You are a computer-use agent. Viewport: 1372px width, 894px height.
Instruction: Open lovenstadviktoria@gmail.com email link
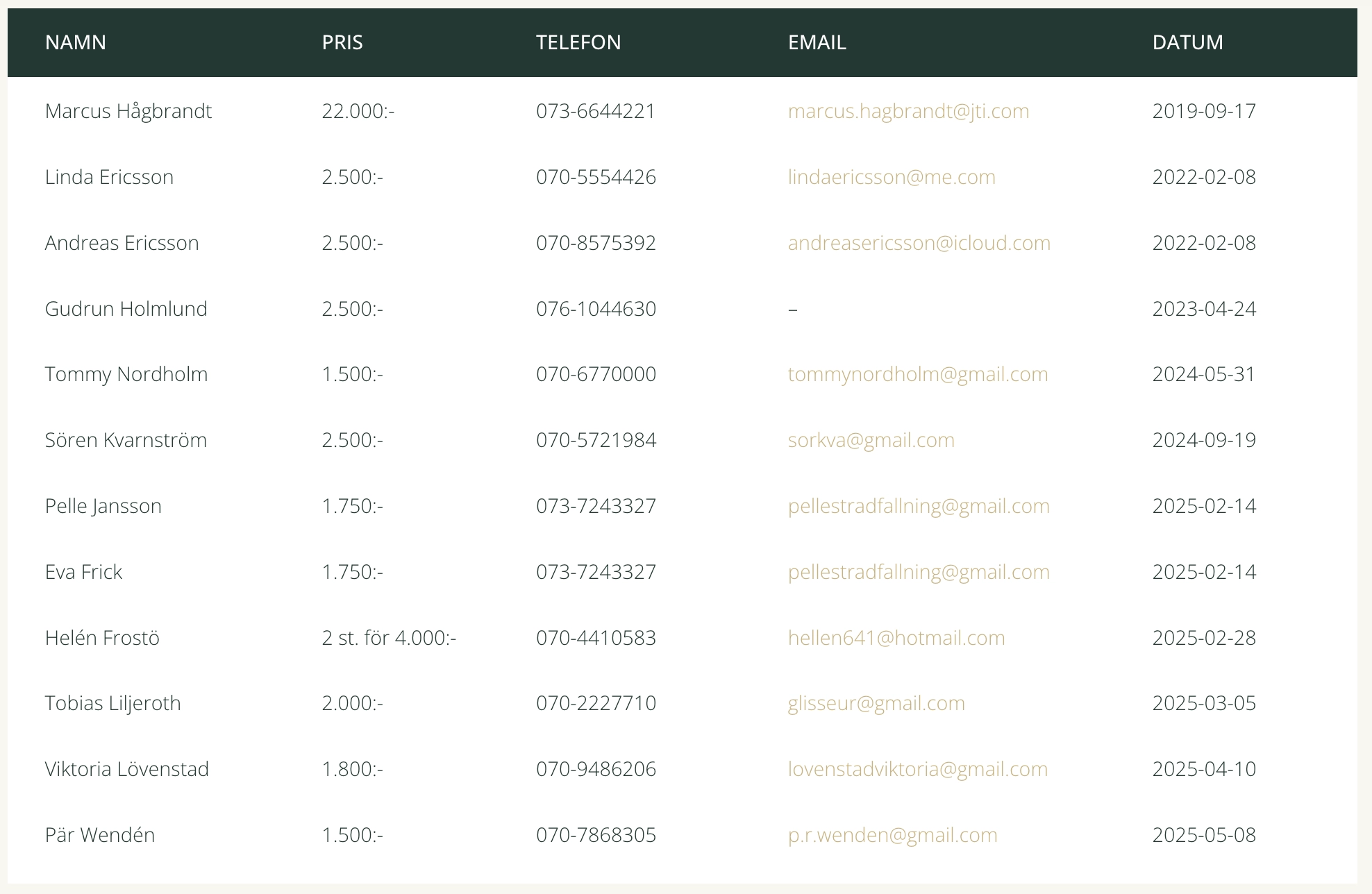click(x=918, y=769)
